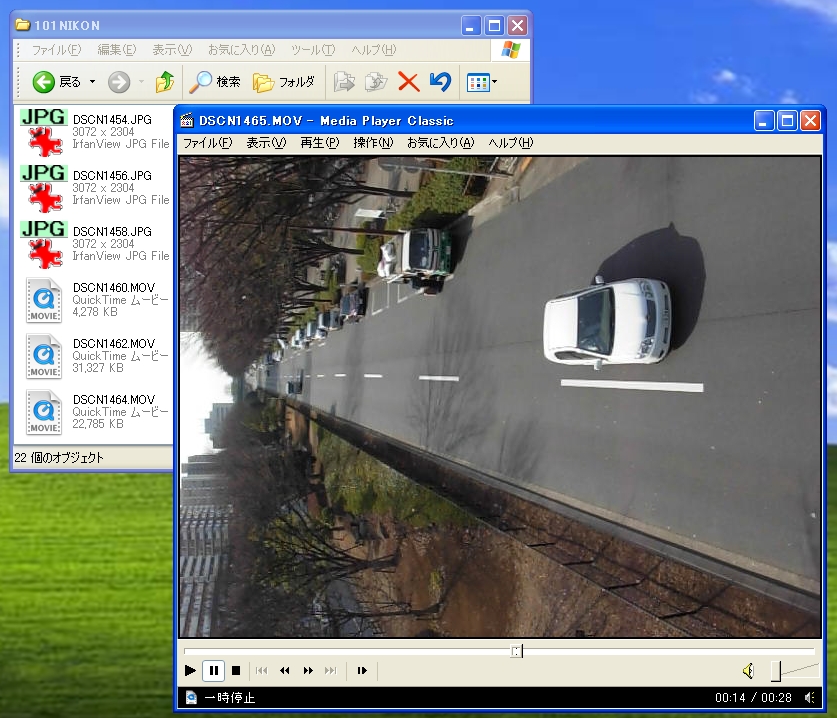Click the red Delete X icon
This screenshot has height=718, width=837.
tap(408, 82)
